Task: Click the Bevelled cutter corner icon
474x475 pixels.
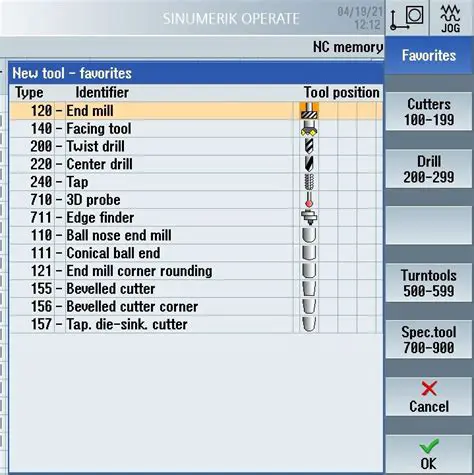Action: click(309, 306)
